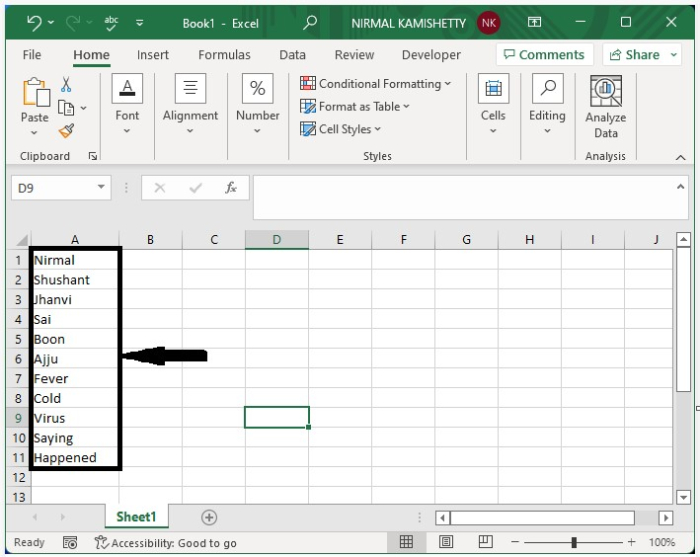
Task: Select the Format Painter brush icon
Action: (66, 131)
